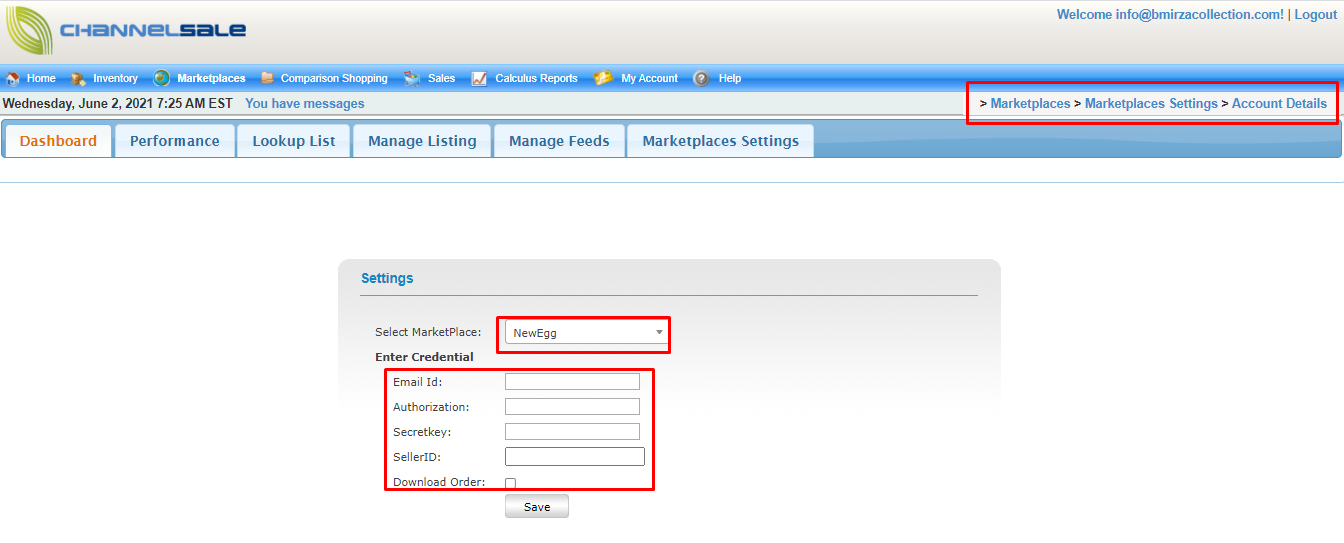This screenshot has height=543, width=1344.
Task: Click Marketplaces breadcrumb link
Action: (1030, 104)
